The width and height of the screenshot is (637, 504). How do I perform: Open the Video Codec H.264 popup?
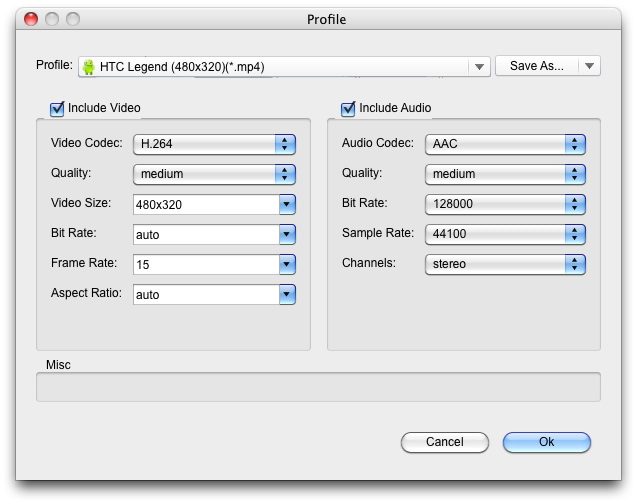click(214, 144)
